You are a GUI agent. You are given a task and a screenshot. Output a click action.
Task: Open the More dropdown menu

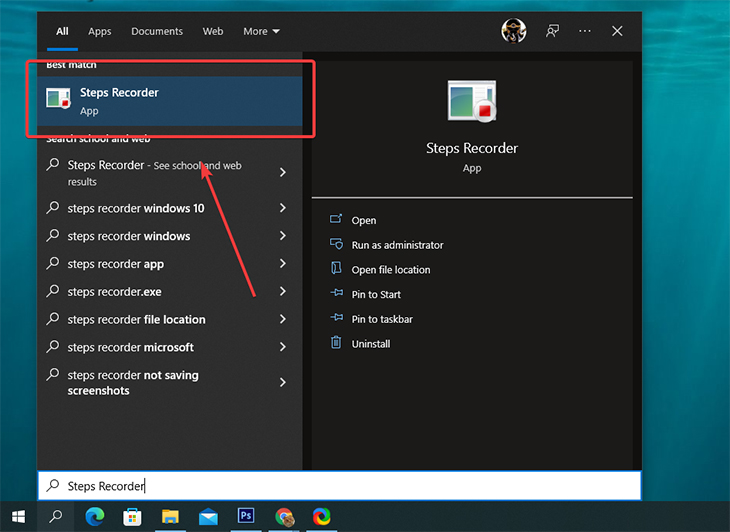(261, 31)
